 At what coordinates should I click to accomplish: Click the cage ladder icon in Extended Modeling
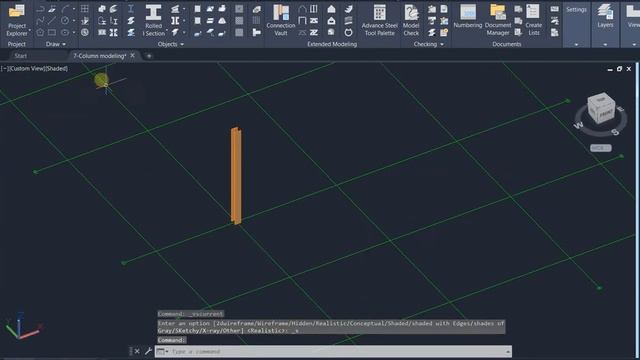(x=348, y=32)
